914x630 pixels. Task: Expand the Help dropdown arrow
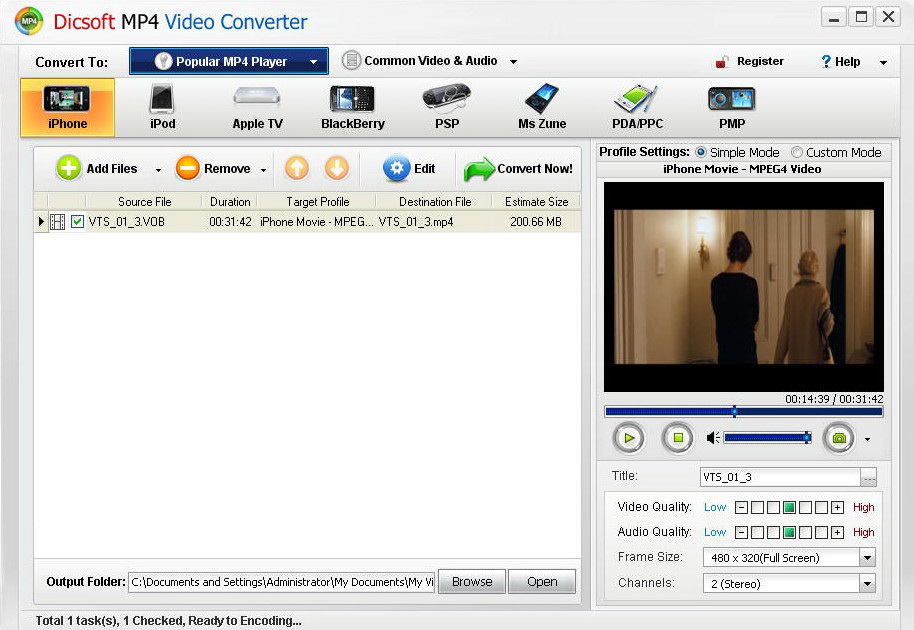[x=883, y=62]
